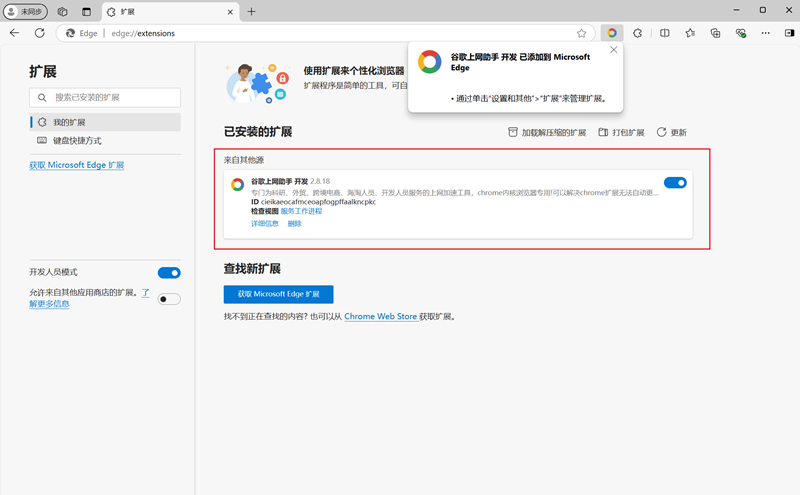Image resolution: width=800 pixels, height=495 pixels.
Task: Add page to favorites star in address bar
Action: pos(581,33)
